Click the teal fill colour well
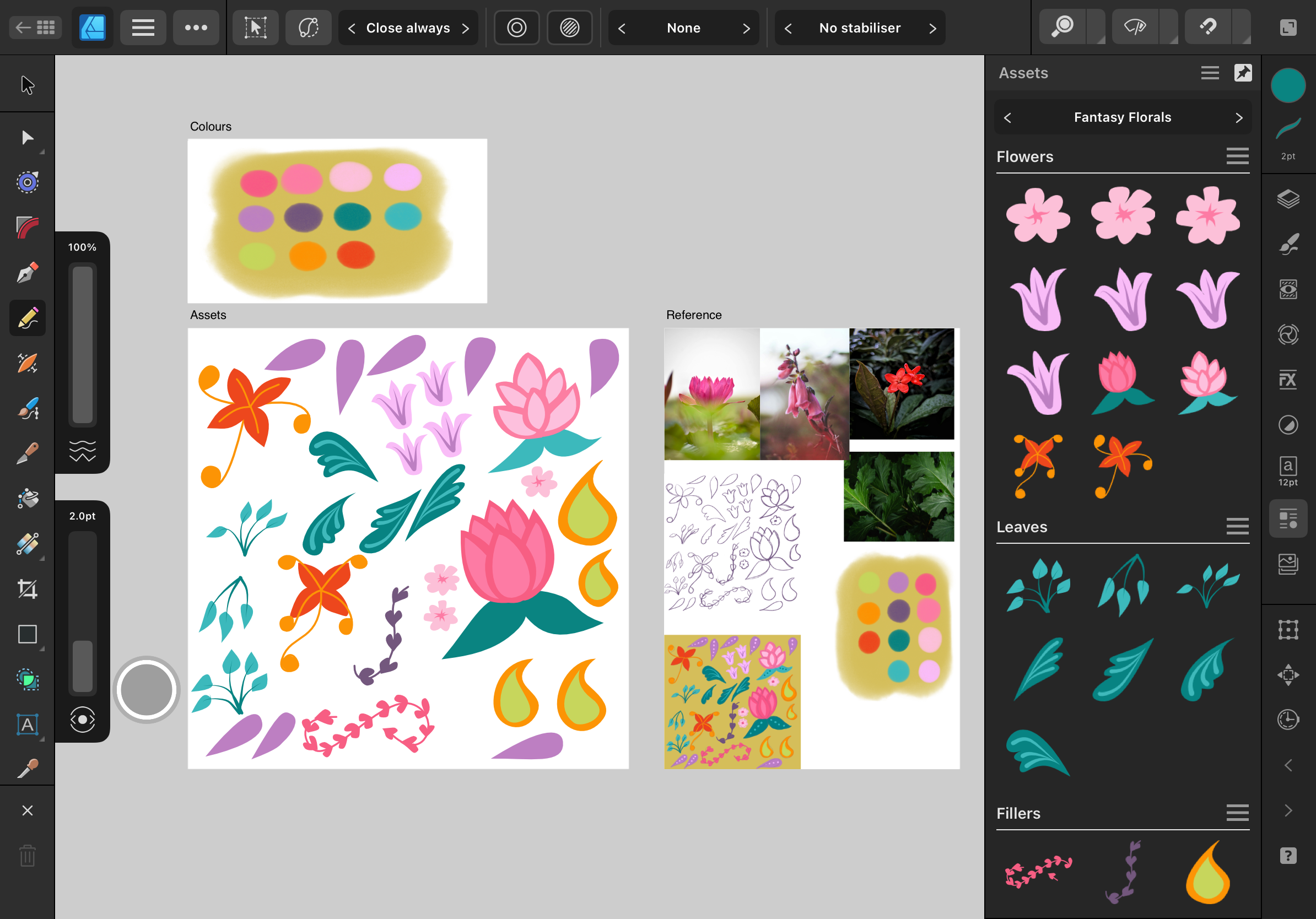Viewport: 1316px width, 919px height. (x=1288, y=85)
